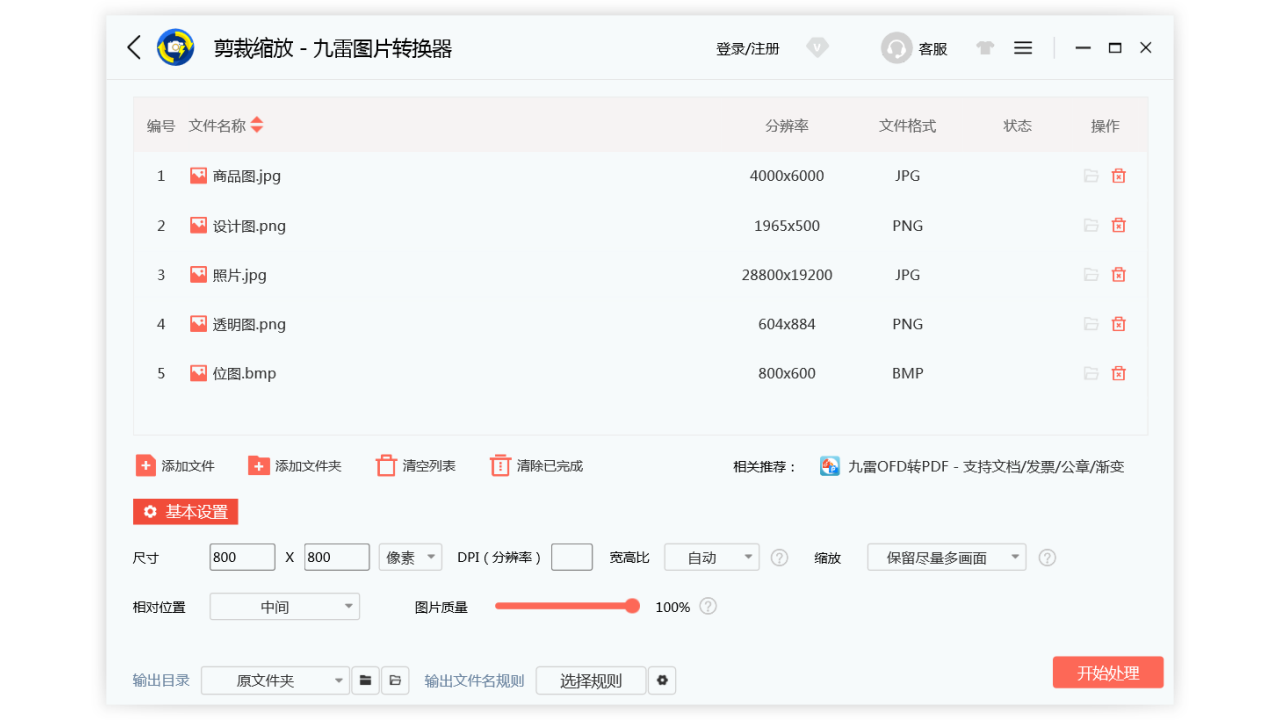Click the 添加文件 button
This screenshot has width=1280, height=720.
(175, 466)
